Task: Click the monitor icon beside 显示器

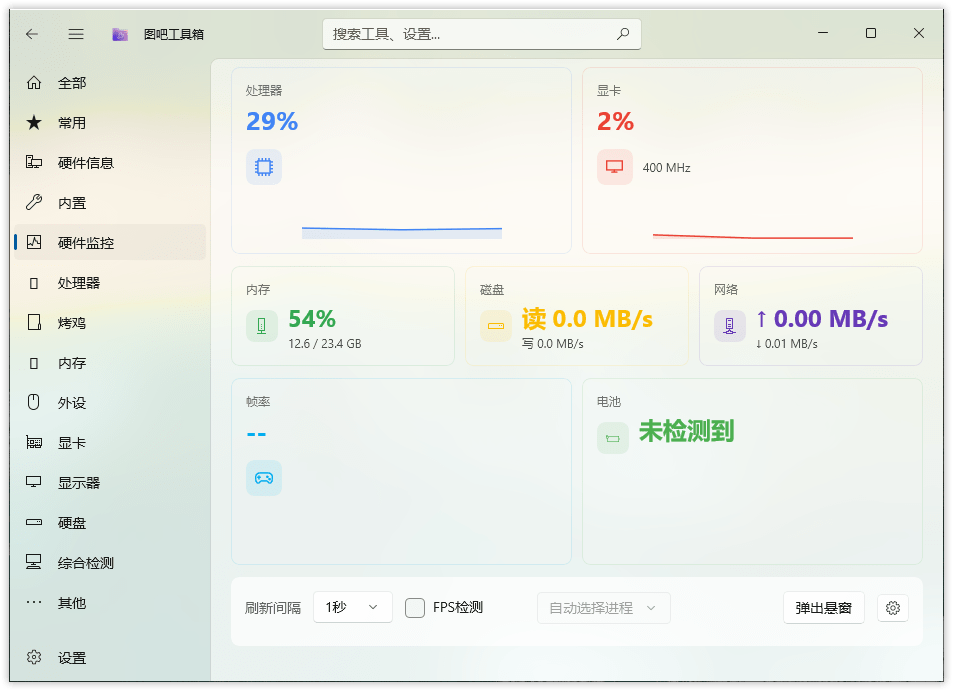Action: click(x=34, y=482)
